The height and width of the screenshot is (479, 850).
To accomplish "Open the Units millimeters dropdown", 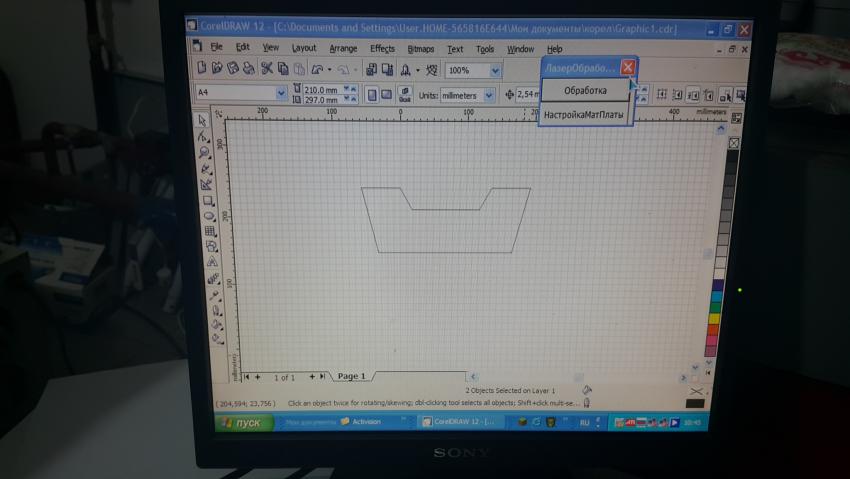I will point(489,95).
